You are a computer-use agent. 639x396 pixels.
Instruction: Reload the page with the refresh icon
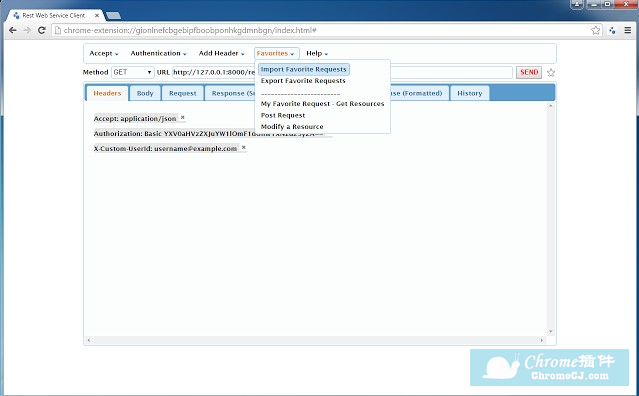[41, 30]
